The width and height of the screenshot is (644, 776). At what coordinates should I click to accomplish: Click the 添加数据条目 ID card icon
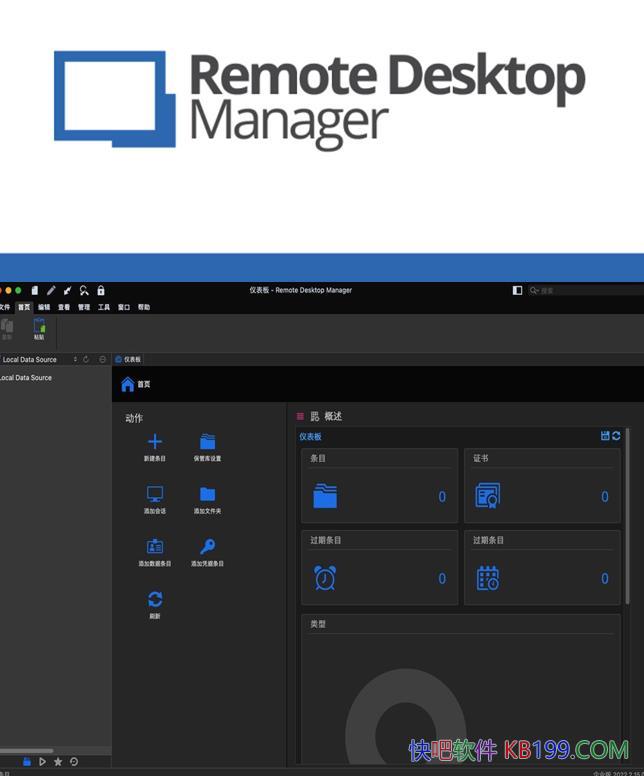(155, 547)
